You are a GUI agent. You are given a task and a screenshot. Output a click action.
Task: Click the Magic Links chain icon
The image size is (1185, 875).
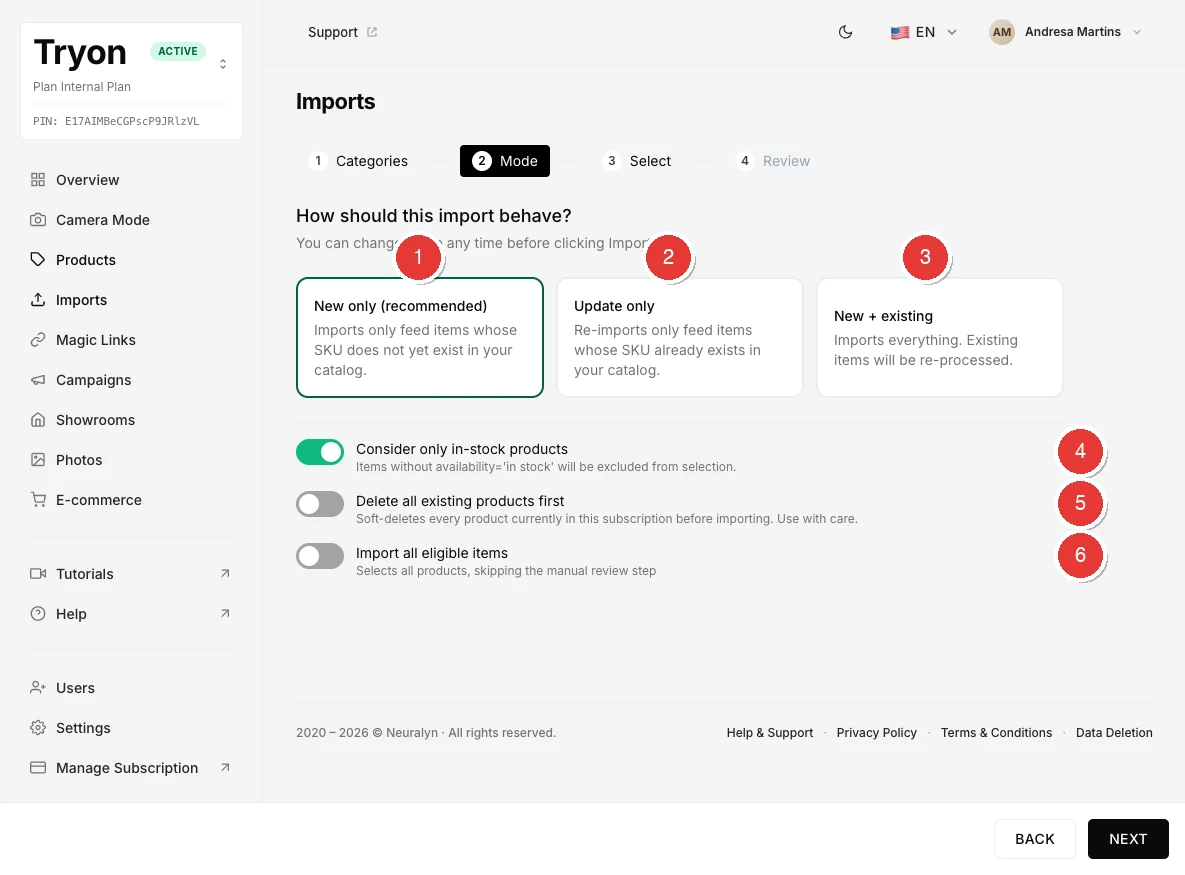[38, 340]
